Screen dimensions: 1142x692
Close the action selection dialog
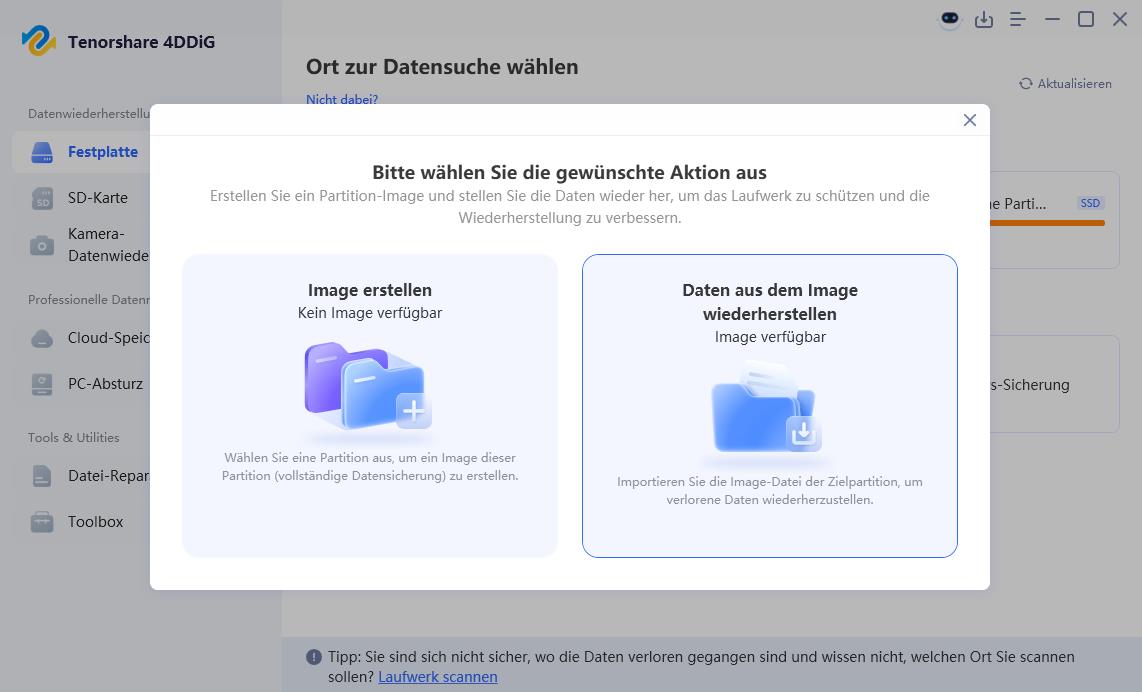[x=969, y=119]
